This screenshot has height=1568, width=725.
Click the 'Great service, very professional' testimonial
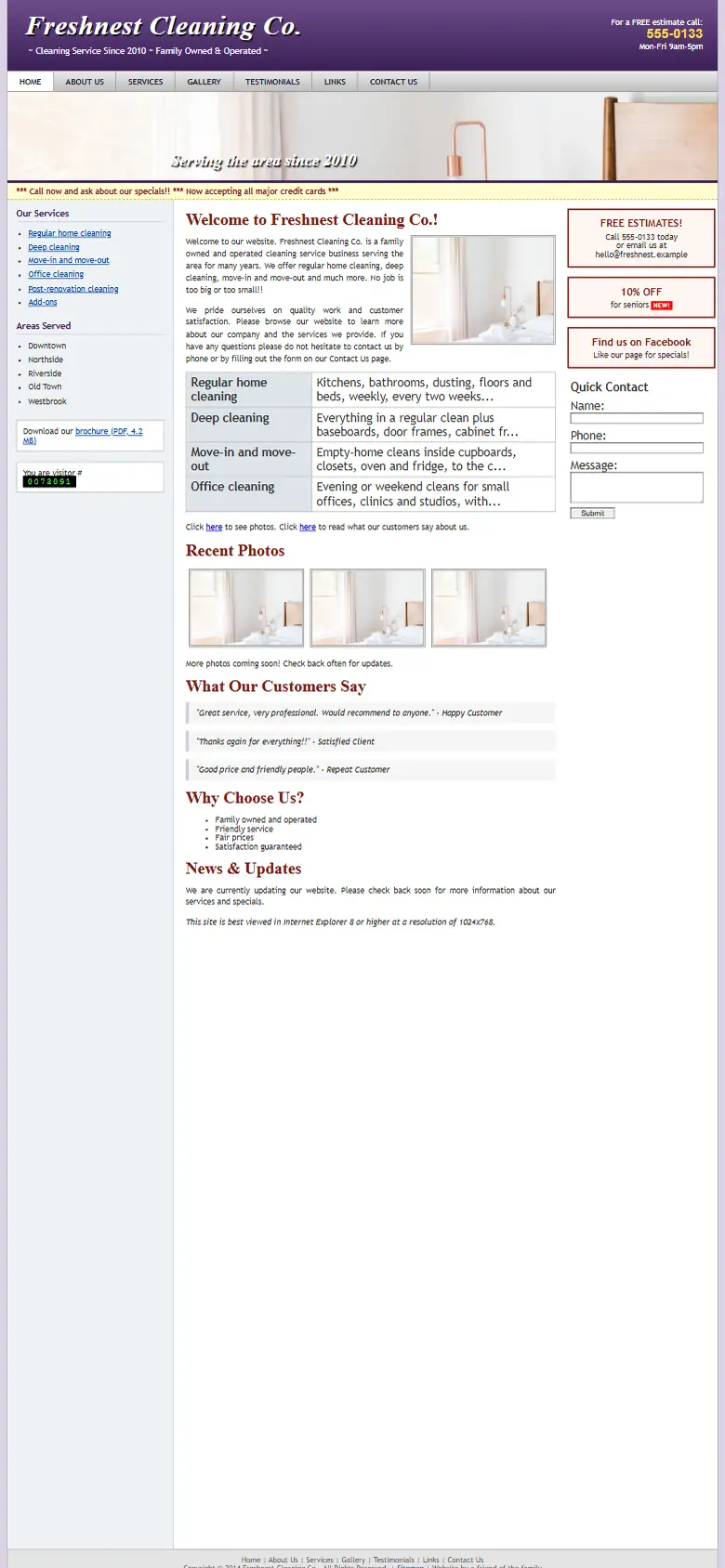click(x=371, y=712)
